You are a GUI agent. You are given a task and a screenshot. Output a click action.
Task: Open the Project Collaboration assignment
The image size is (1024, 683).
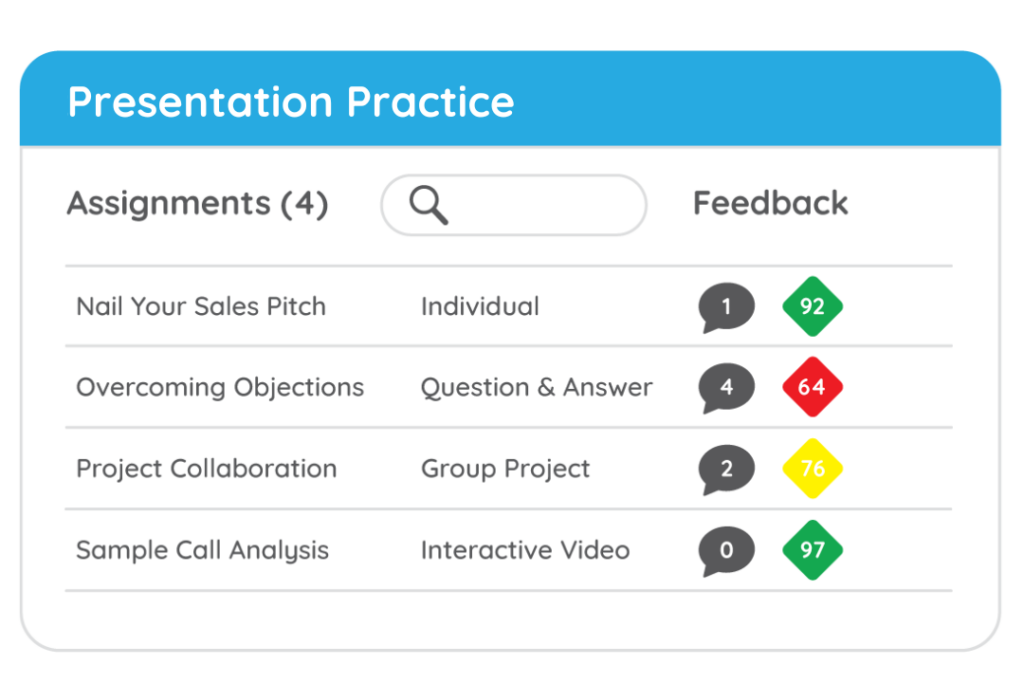click(206, 469)
